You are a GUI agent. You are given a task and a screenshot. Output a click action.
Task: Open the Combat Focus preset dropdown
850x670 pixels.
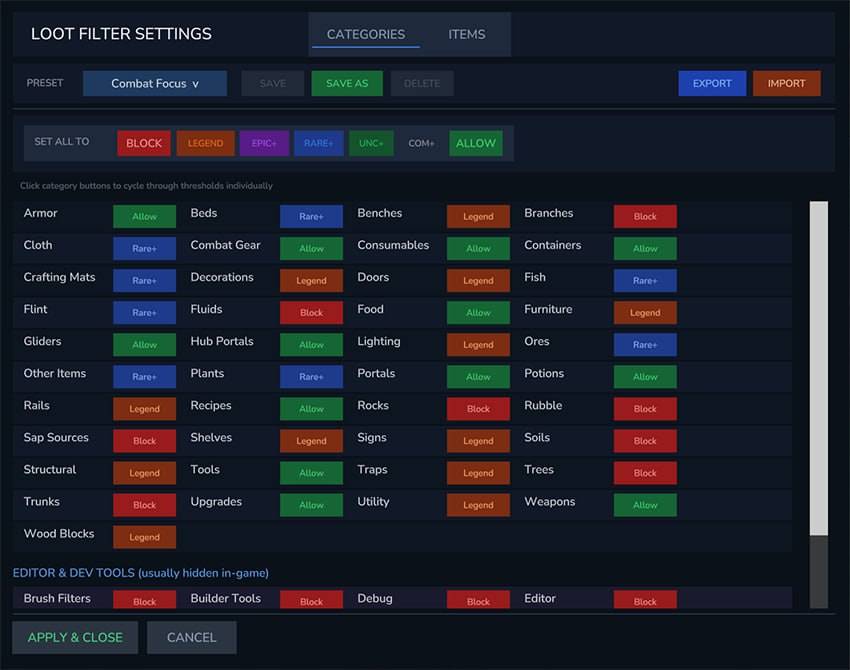pos(155,84)
